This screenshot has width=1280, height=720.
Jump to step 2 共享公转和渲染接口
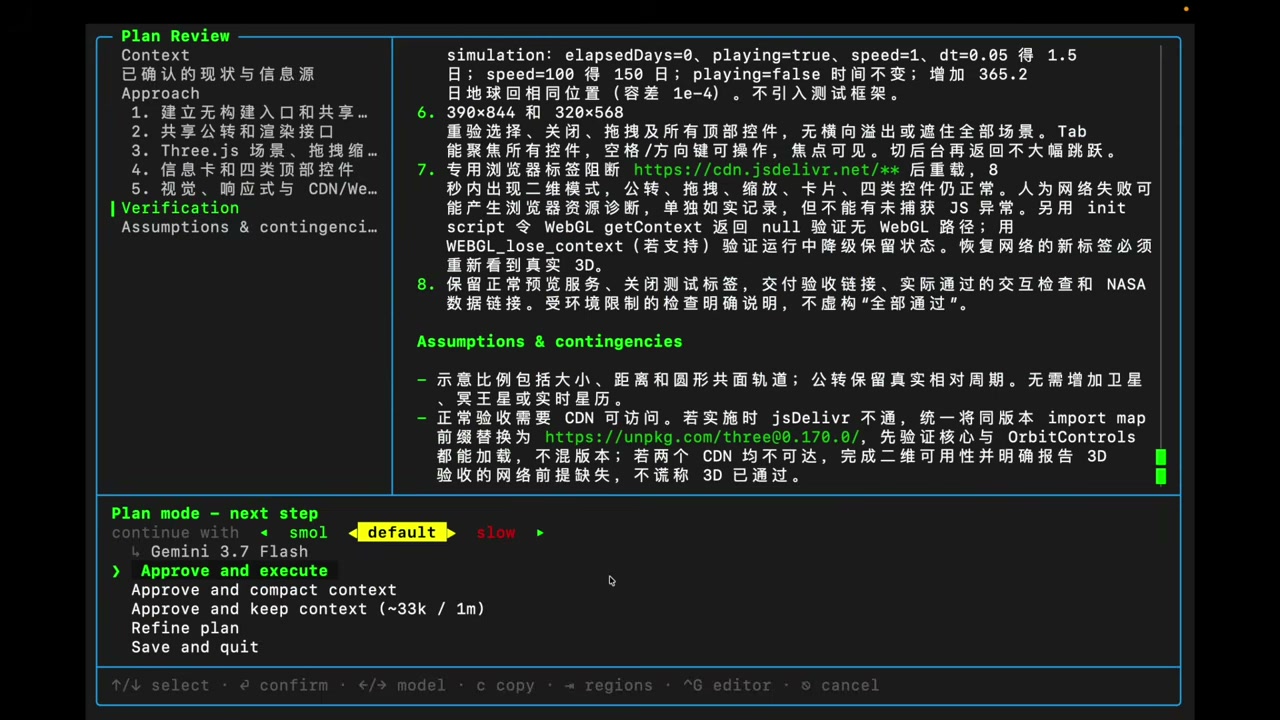[x=233, y=131]
